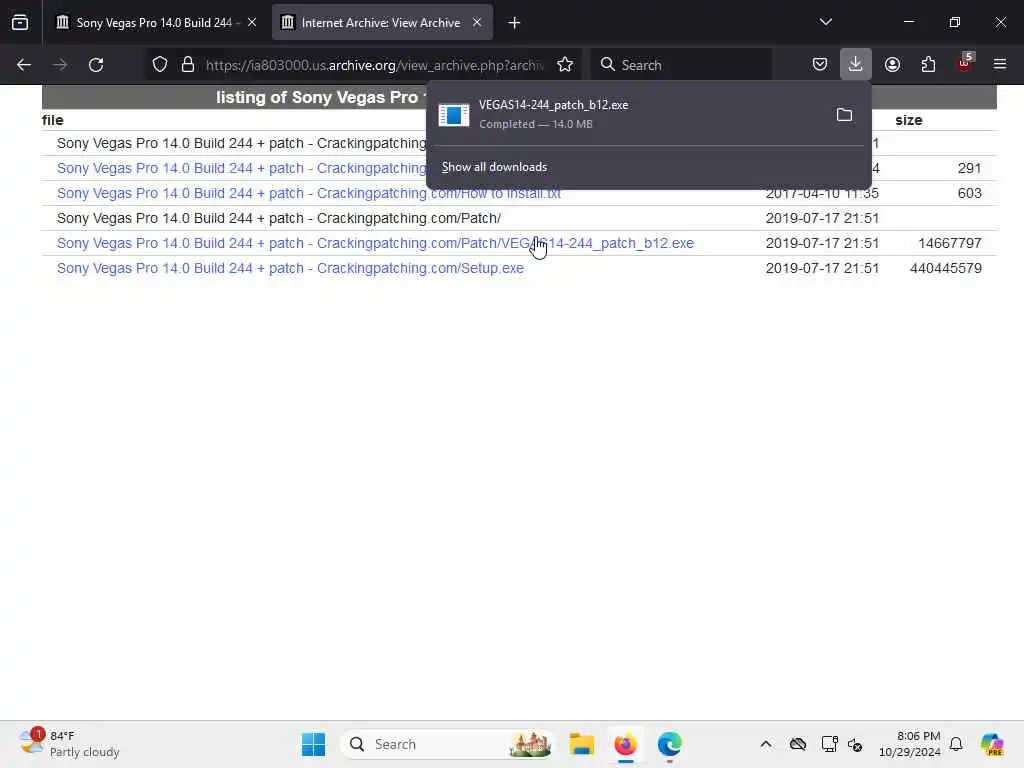
Task: Open the weather widget showing 84°F
Action: tap(69, 744)
